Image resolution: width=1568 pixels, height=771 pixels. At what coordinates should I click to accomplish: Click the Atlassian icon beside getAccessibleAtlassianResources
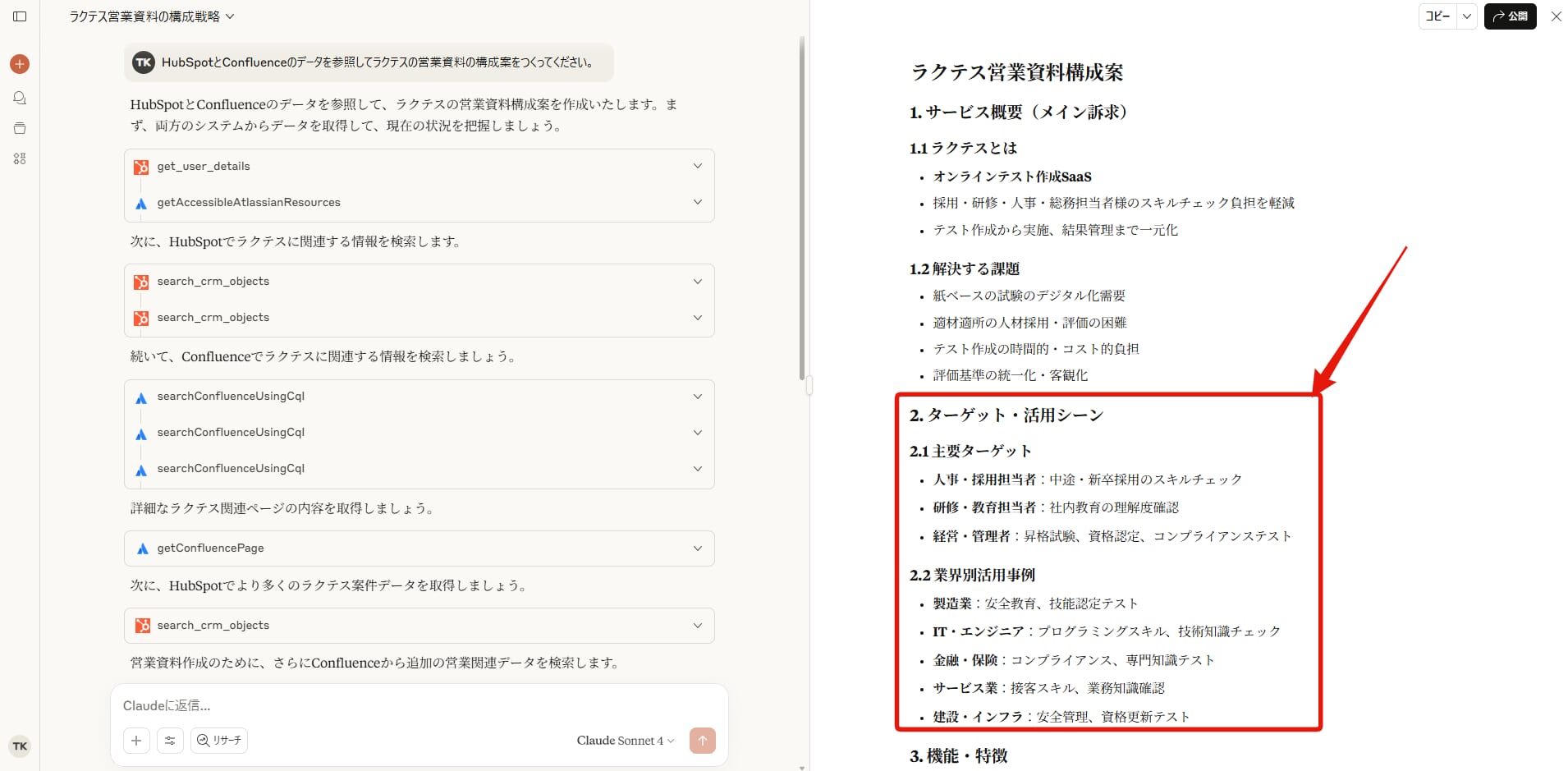[141, 203]
